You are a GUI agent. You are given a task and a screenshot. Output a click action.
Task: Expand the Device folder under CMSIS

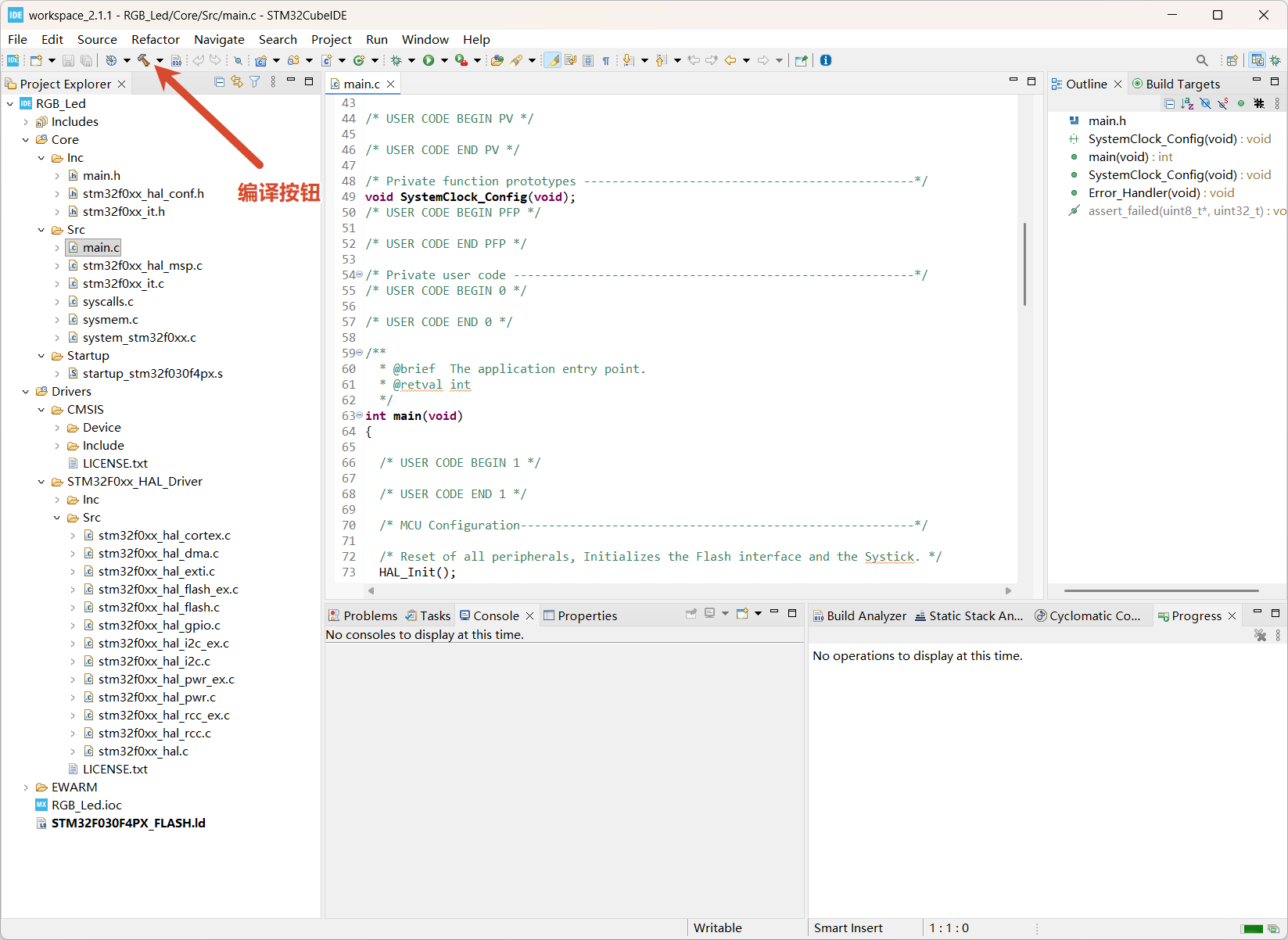[x=57, y=427]
